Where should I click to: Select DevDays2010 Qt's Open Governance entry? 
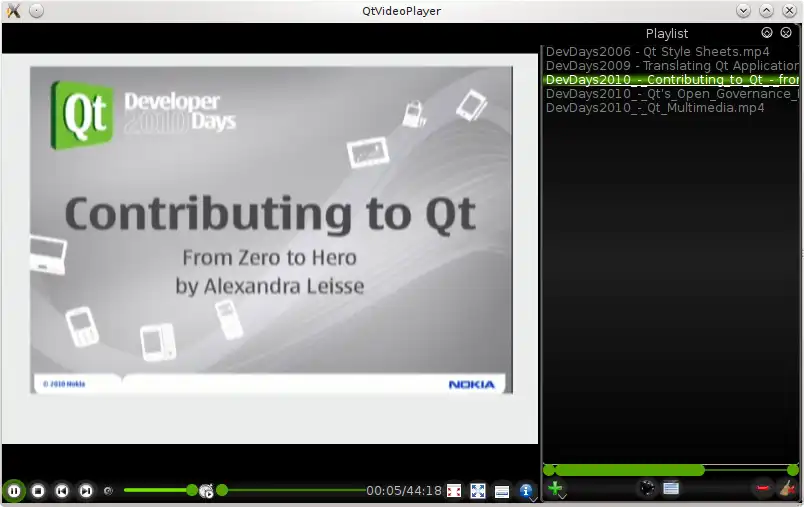pos(670,94)
